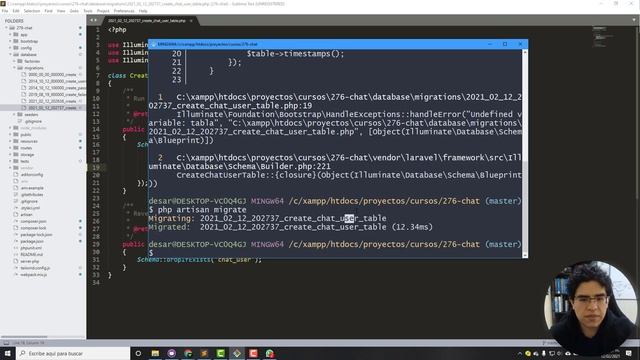Click the Windows taskbar search box

coord(73,353)
